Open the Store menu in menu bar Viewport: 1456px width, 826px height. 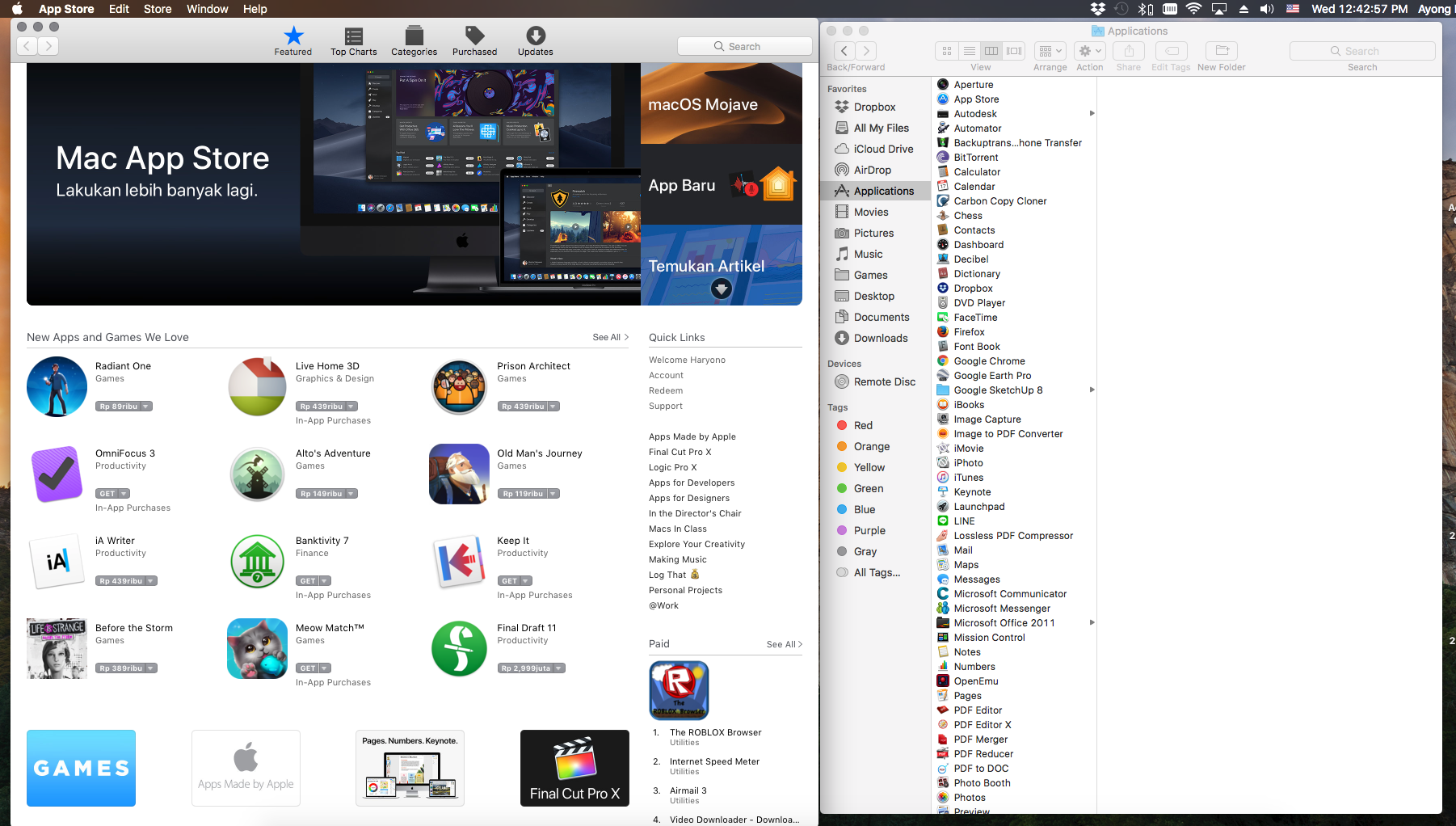(158, 9)
